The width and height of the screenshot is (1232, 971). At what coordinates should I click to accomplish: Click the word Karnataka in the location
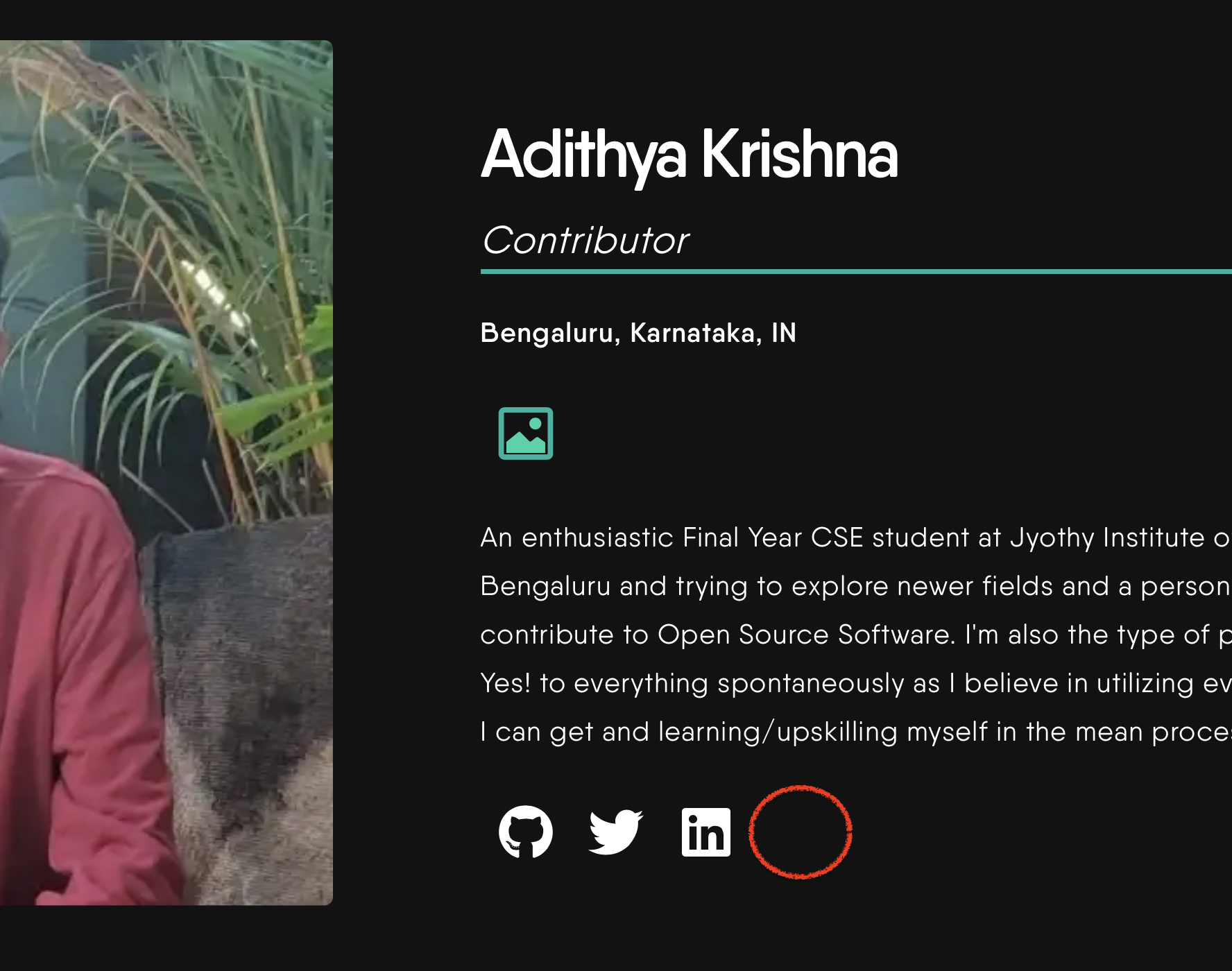[x=692, y=333]
